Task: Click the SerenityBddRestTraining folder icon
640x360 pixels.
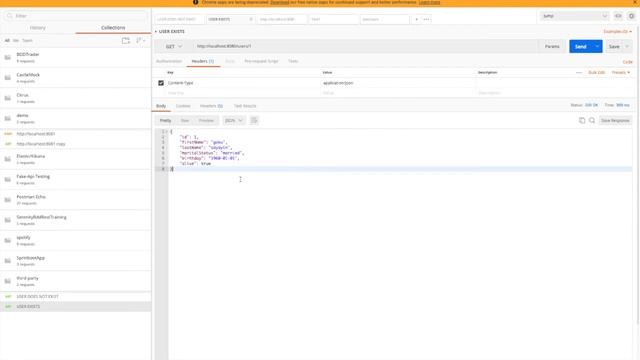Action: coord(8,220)
